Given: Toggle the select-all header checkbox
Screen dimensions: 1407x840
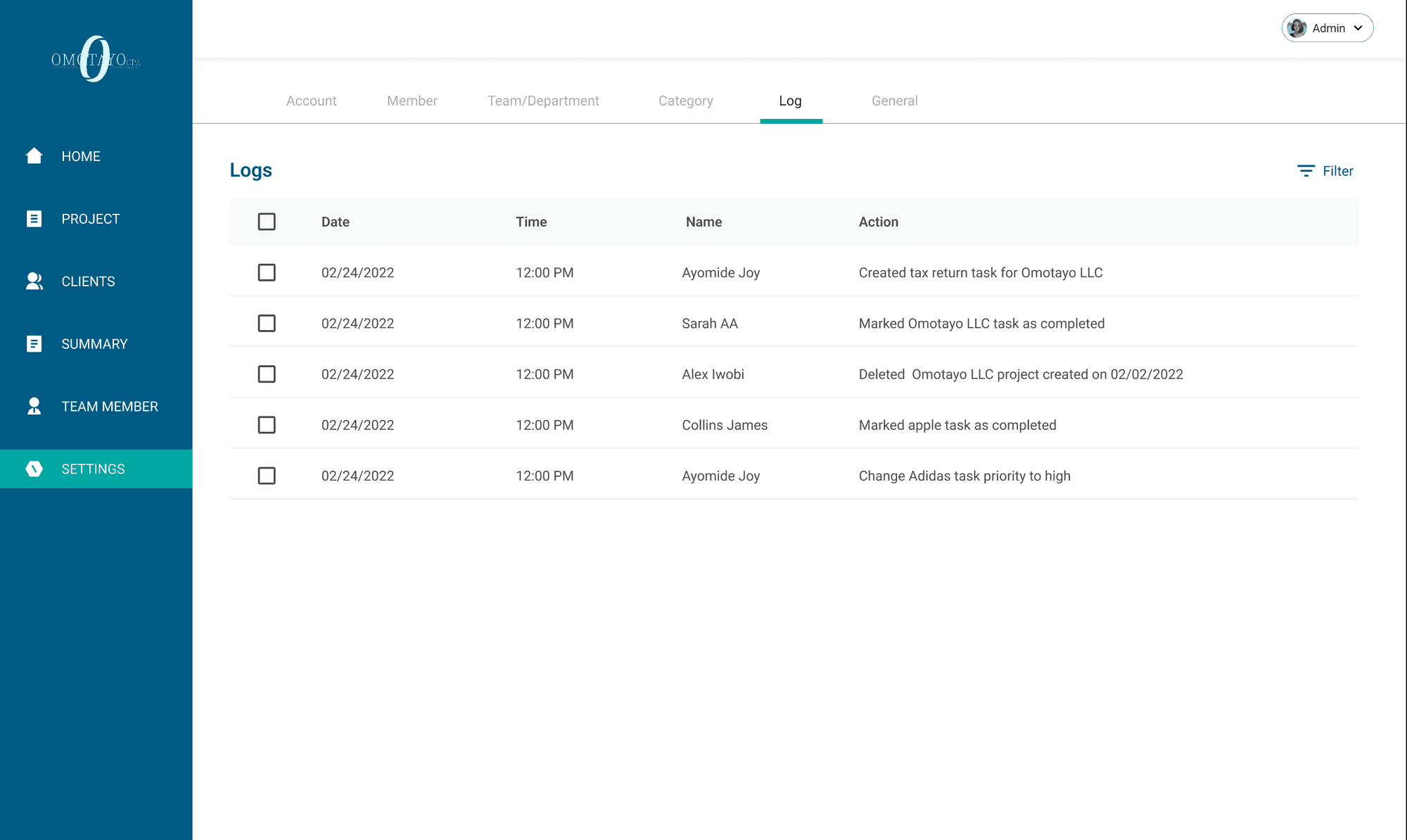Looking at the screenshot, I should point(267,222).
